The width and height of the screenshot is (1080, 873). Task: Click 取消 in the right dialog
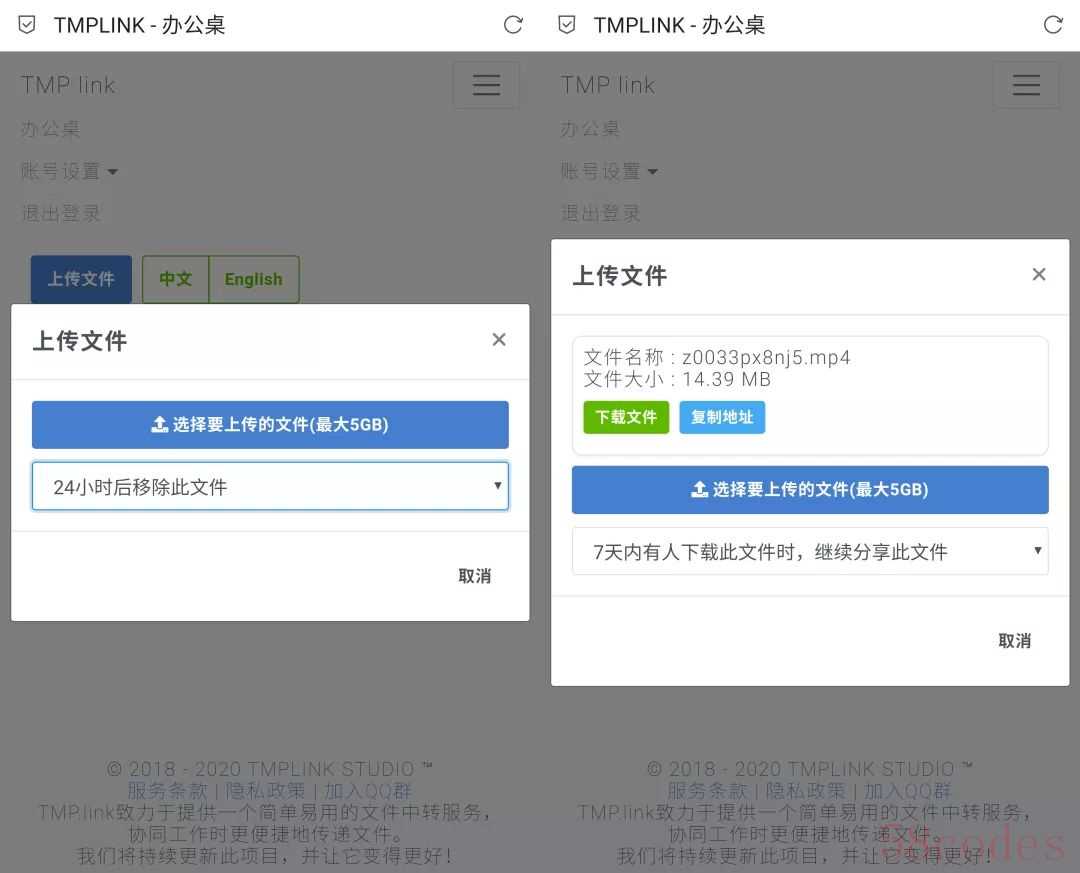(x=1014, y=641)
